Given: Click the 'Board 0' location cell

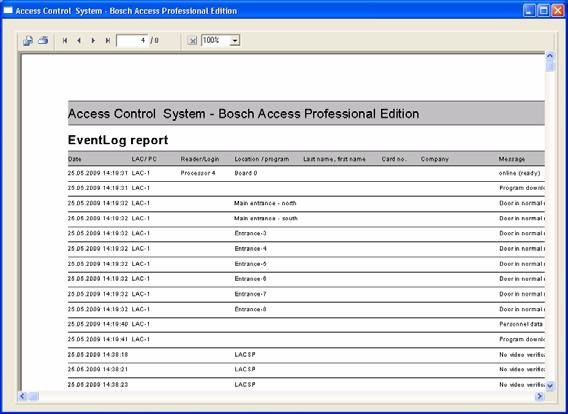Looking at the screenshot, I should coord(246,173).
